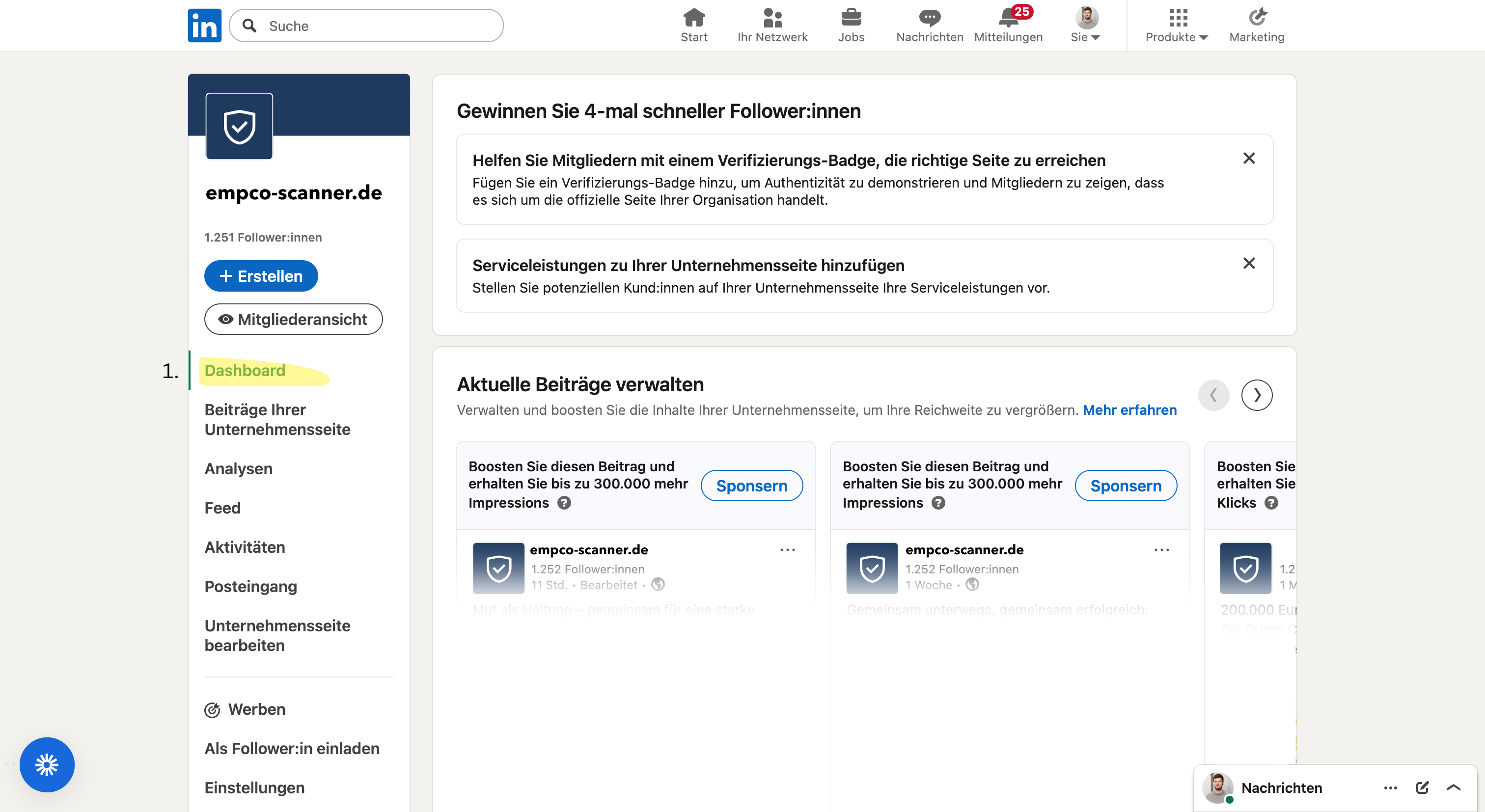
Task: Open Nachrichten from the top navigation
Action: pos(929,26)
